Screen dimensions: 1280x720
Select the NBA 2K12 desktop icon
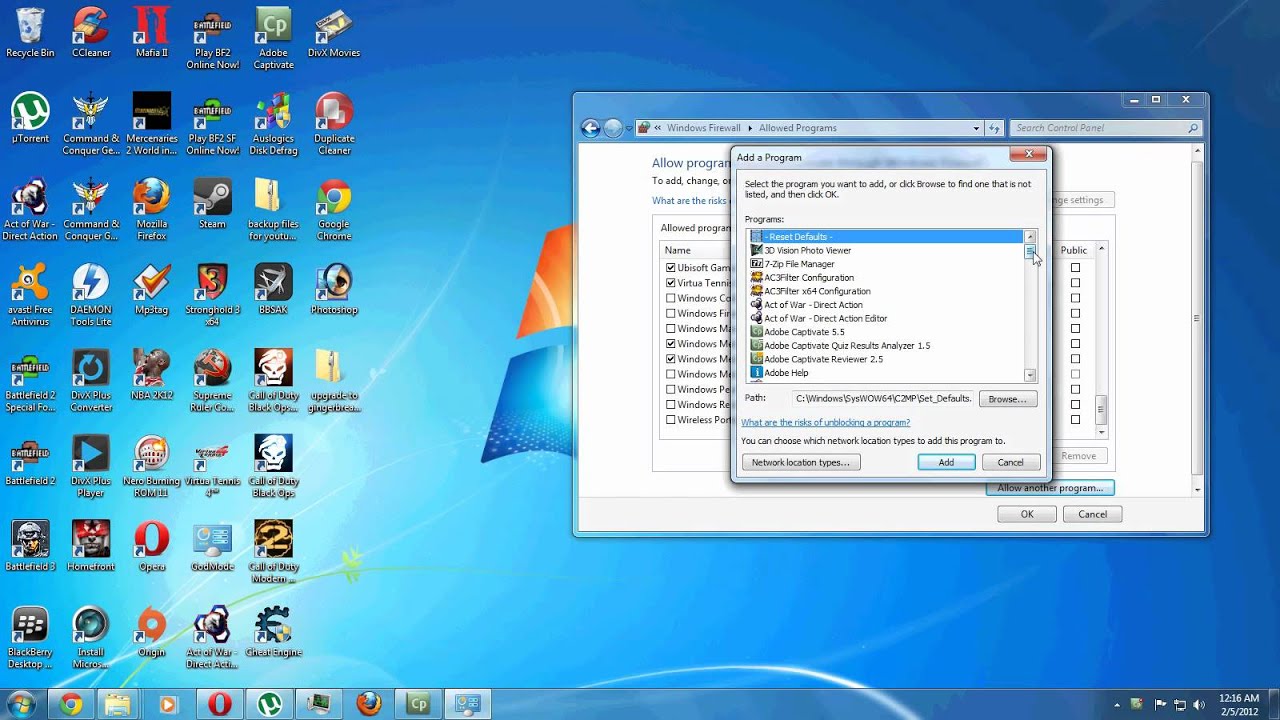[152, 374]
